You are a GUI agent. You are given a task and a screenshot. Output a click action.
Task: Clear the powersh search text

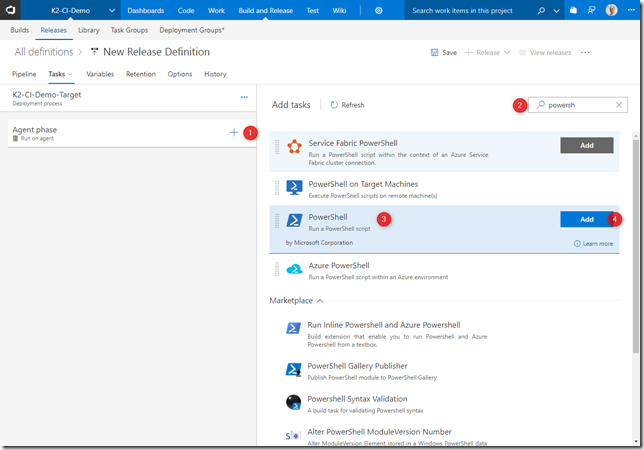click(619, 105)
